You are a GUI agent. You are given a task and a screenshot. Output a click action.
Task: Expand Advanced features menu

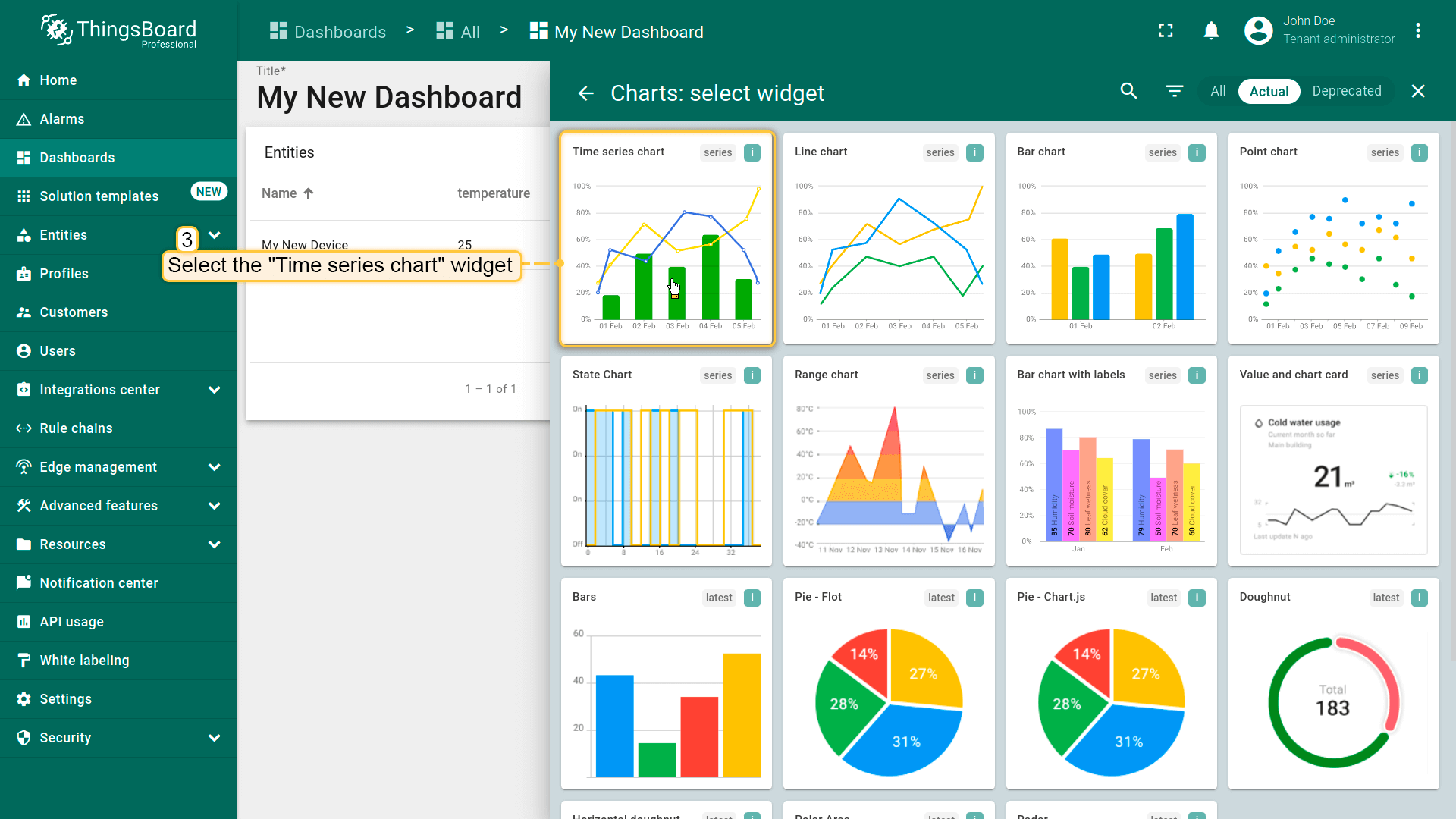[215, 506]
